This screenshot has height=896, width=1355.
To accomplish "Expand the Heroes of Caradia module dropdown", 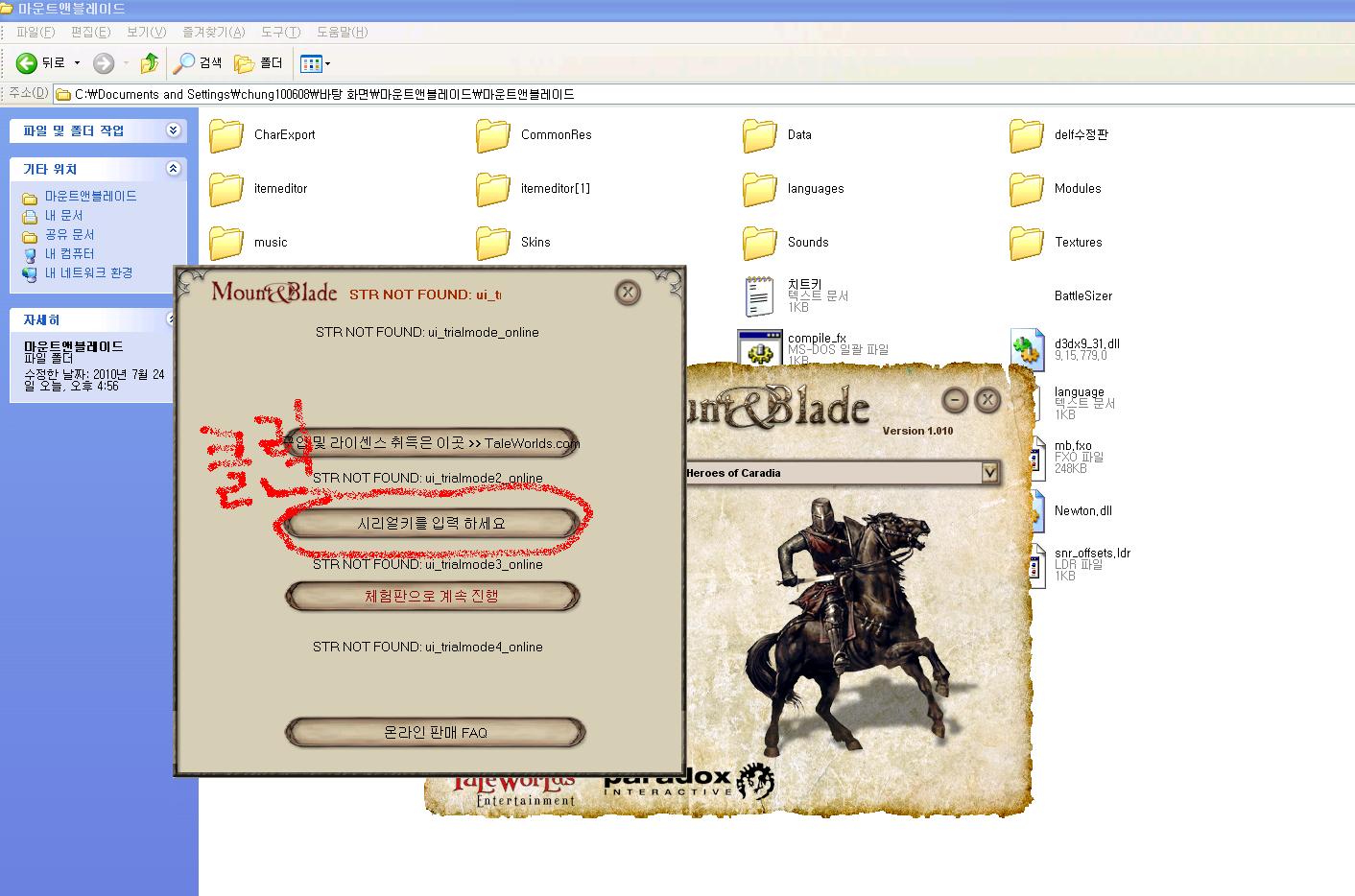I will tap(989, 472).
